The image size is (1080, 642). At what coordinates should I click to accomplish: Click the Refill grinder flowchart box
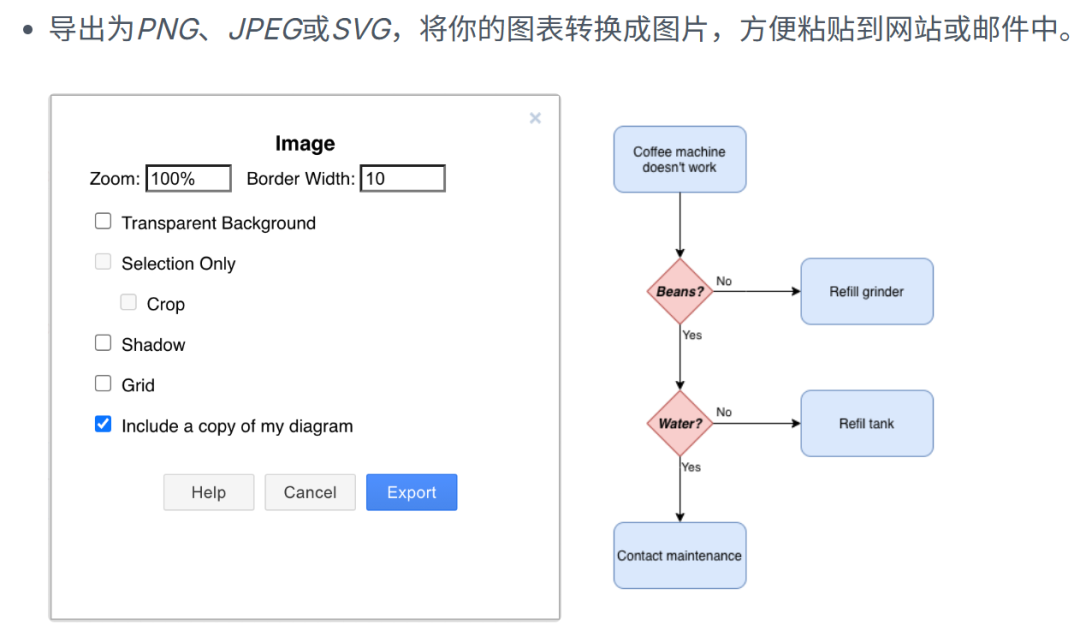(x=866, y=292)
